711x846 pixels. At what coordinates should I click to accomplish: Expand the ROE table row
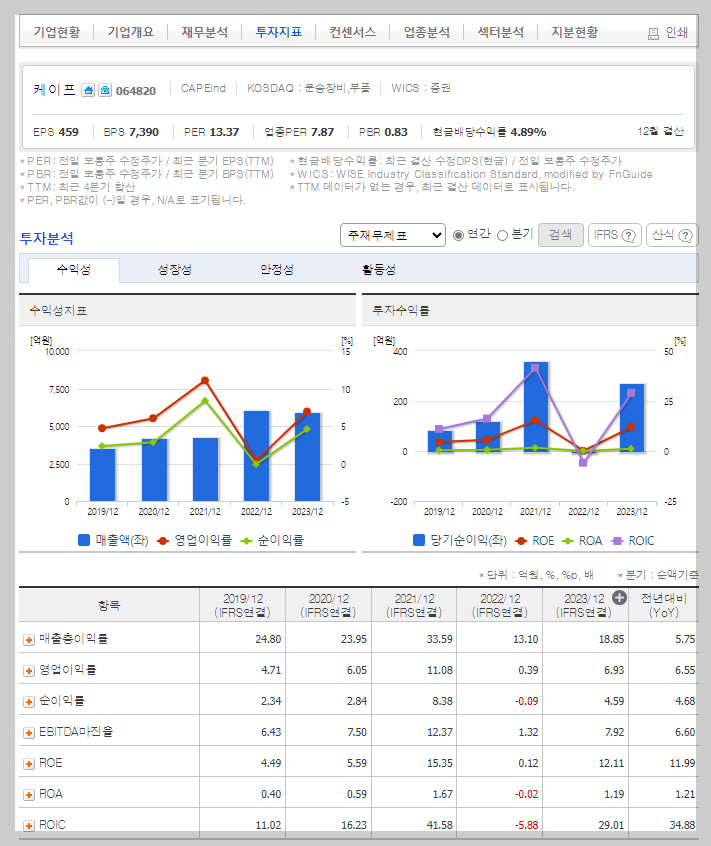click(x=29, y=764)
